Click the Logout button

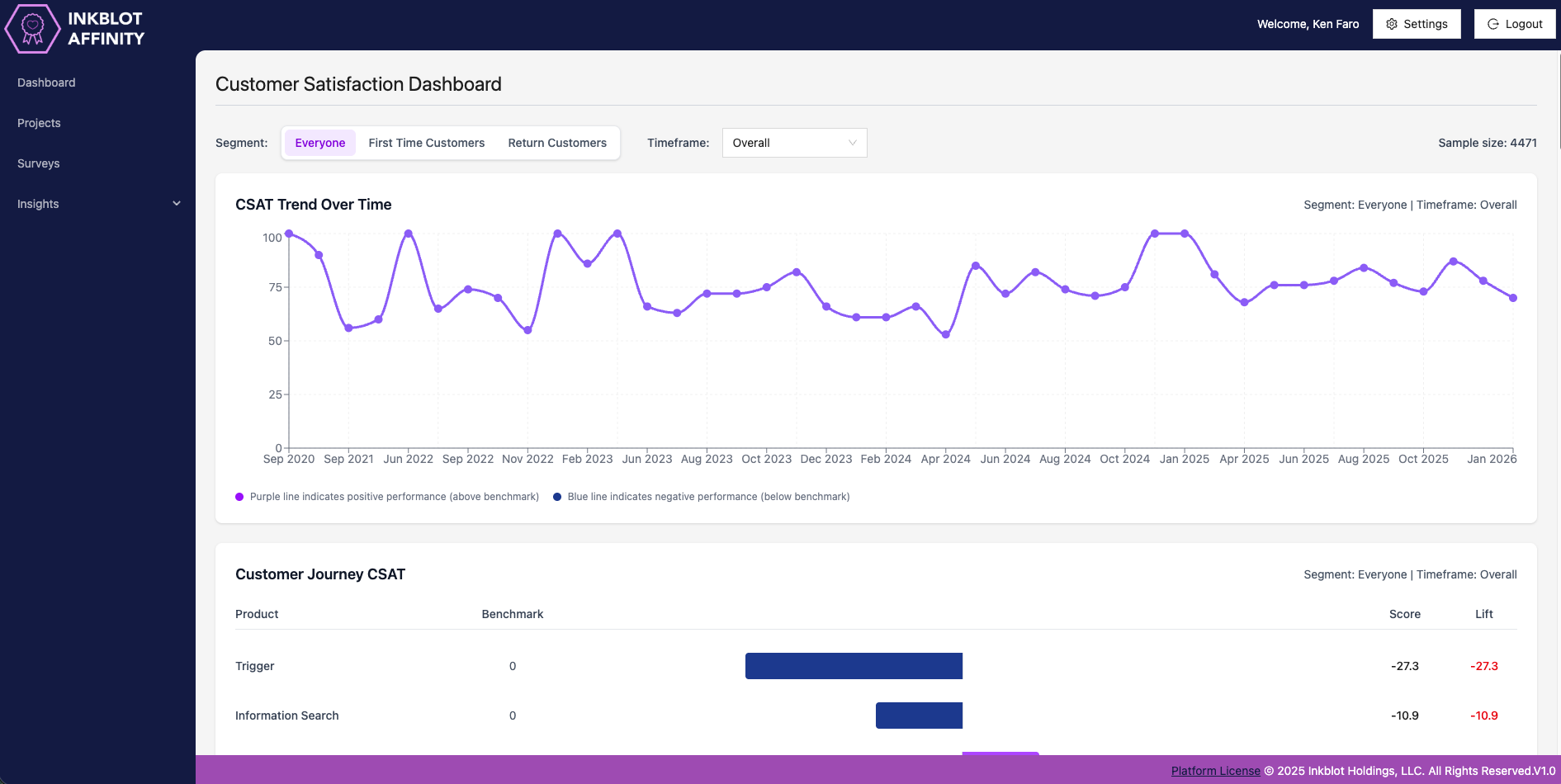point(1515,24)
